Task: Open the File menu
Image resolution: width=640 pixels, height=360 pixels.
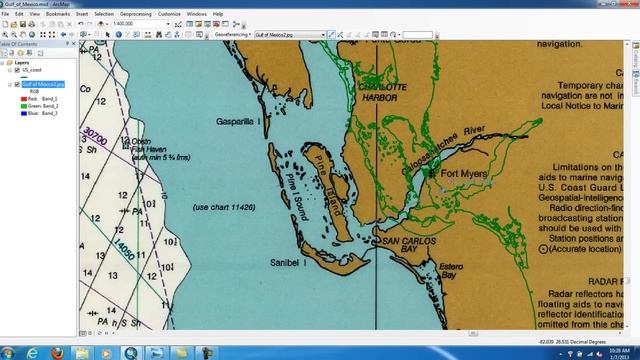Action: tap(5, 14)
